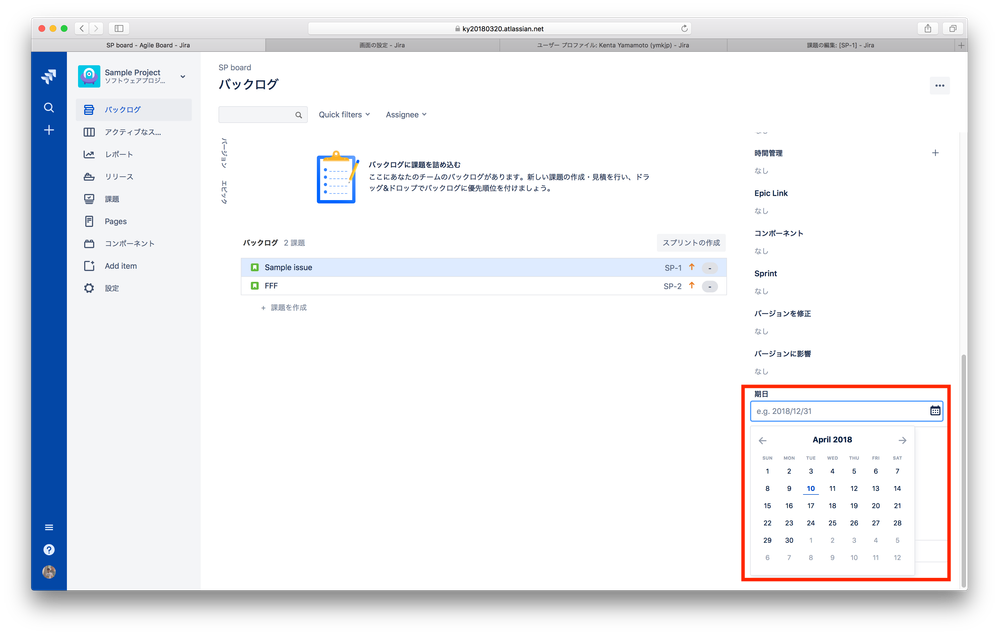Click the plus icon beside 時間管理

(x=935, y=153)
